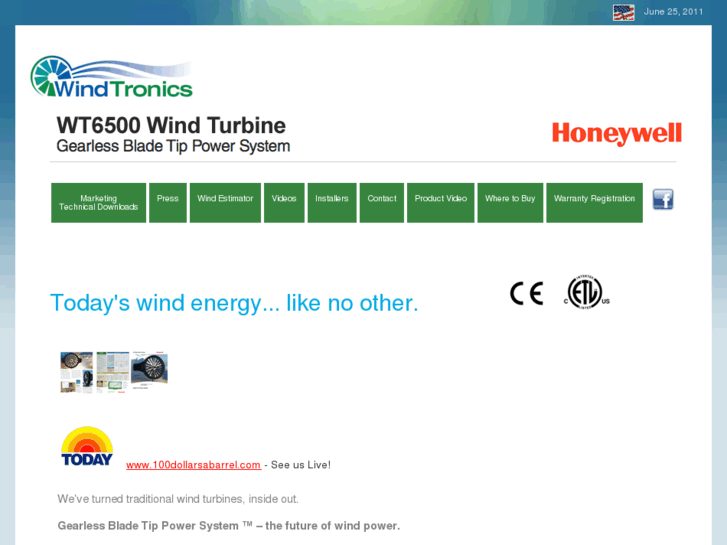This screenshot has height=545, width=727.
Task: Open the Where to Buy page
Action: pyautogui.click(x=510, y=203)
